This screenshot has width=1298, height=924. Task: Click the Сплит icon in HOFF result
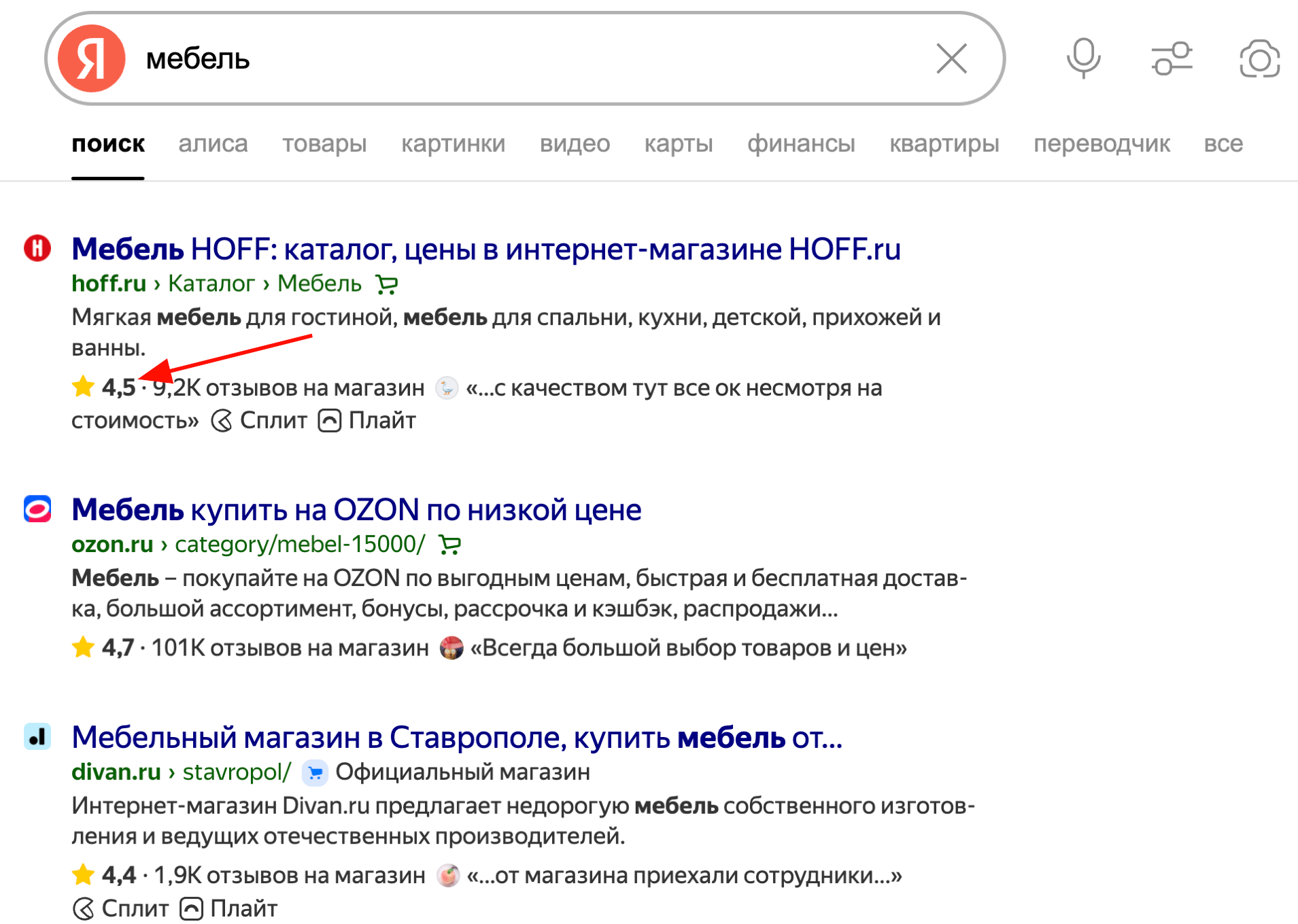(222, 421)
